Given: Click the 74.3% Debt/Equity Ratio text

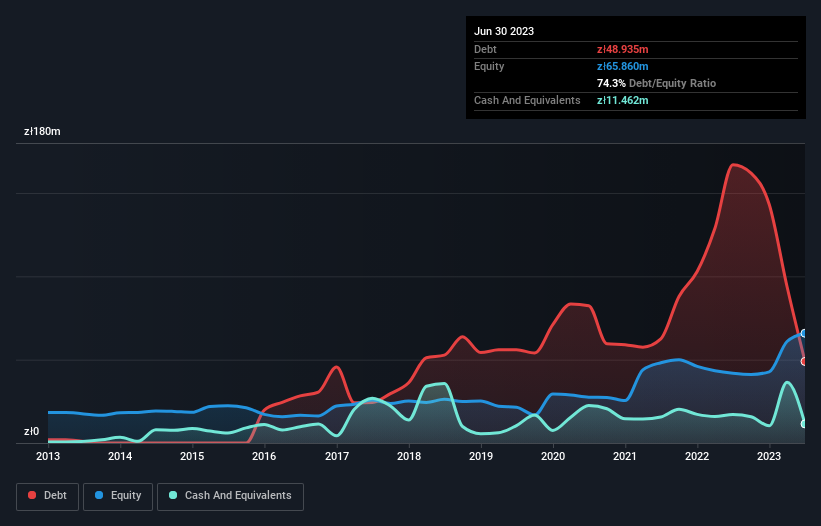Looking at the screenshot, I should [656, 83].
